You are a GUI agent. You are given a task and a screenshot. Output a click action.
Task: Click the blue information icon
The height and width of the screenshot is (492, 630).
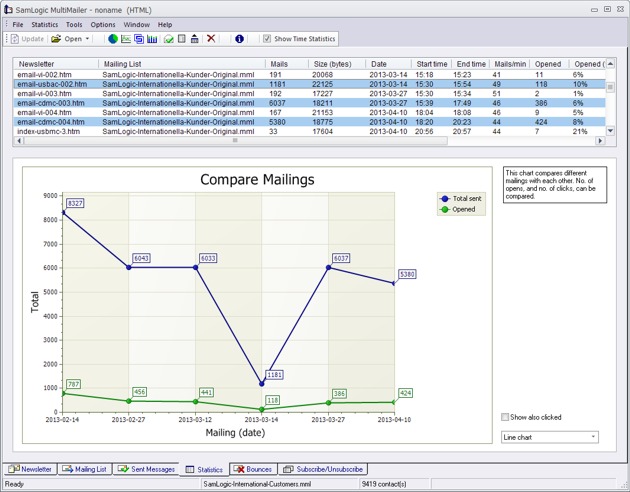(x=239, y=39)
